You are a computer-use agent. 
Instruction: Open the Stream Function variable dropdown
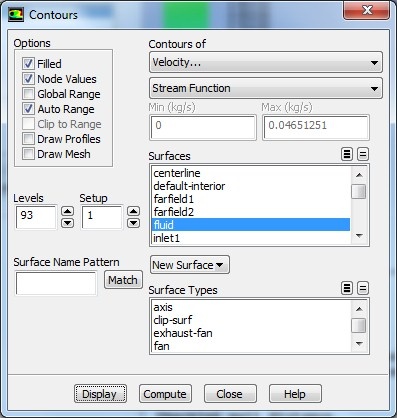266,88
